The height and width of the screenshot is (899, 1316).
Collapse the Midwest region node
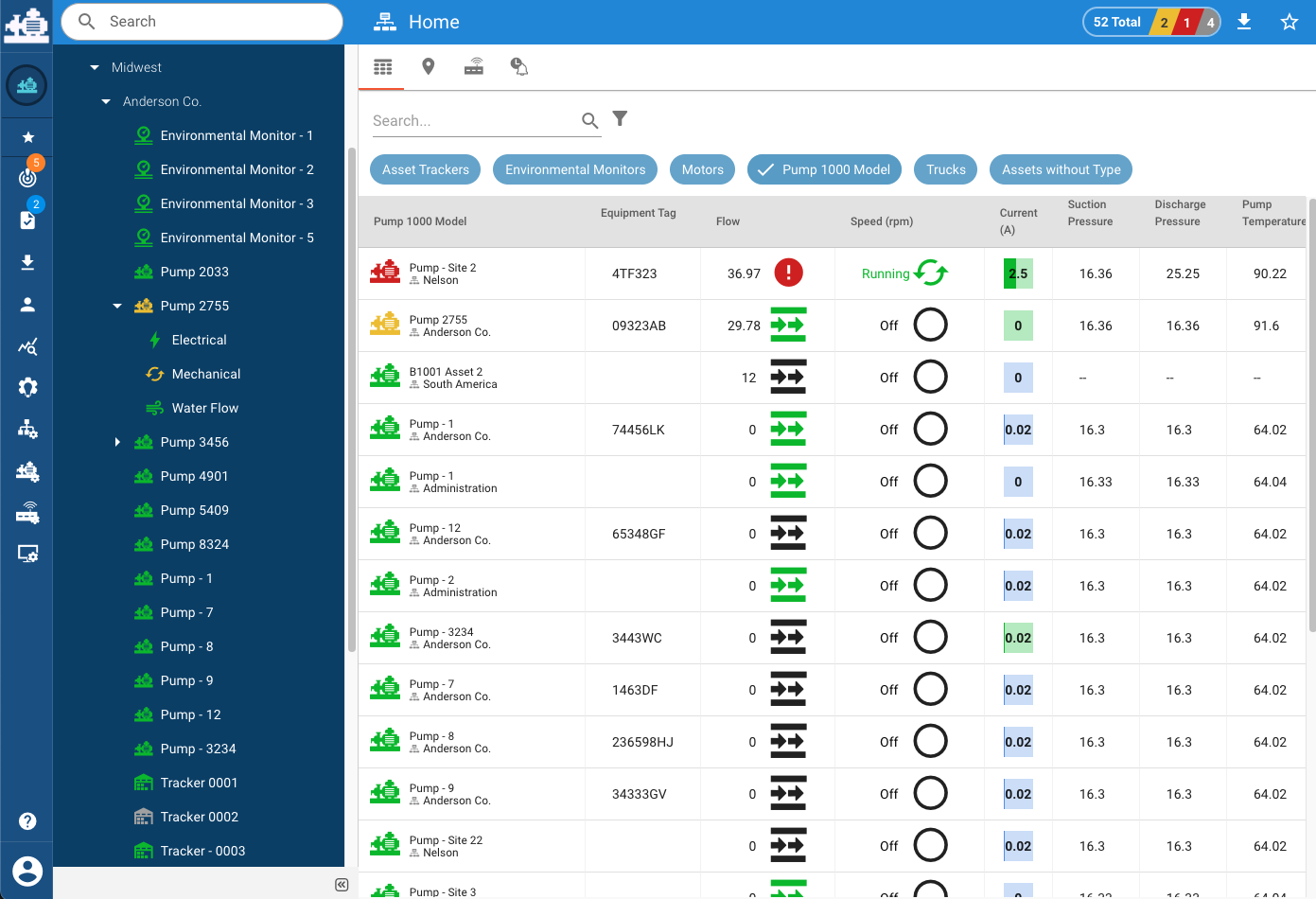(x=94, y=67)
